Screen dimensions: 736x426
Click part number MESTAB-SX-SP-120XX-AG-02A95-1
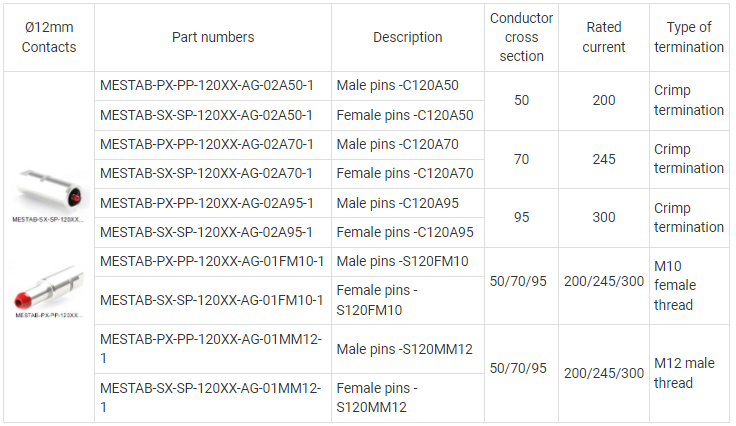tap(207, 232)
